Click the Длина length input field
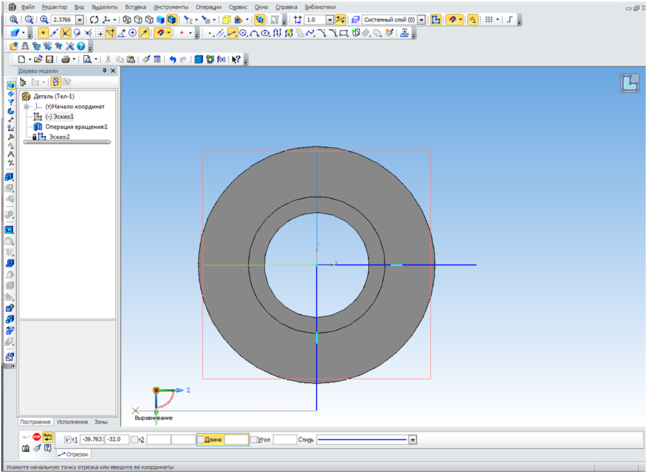The image size is (647, 473). [236, 440]
